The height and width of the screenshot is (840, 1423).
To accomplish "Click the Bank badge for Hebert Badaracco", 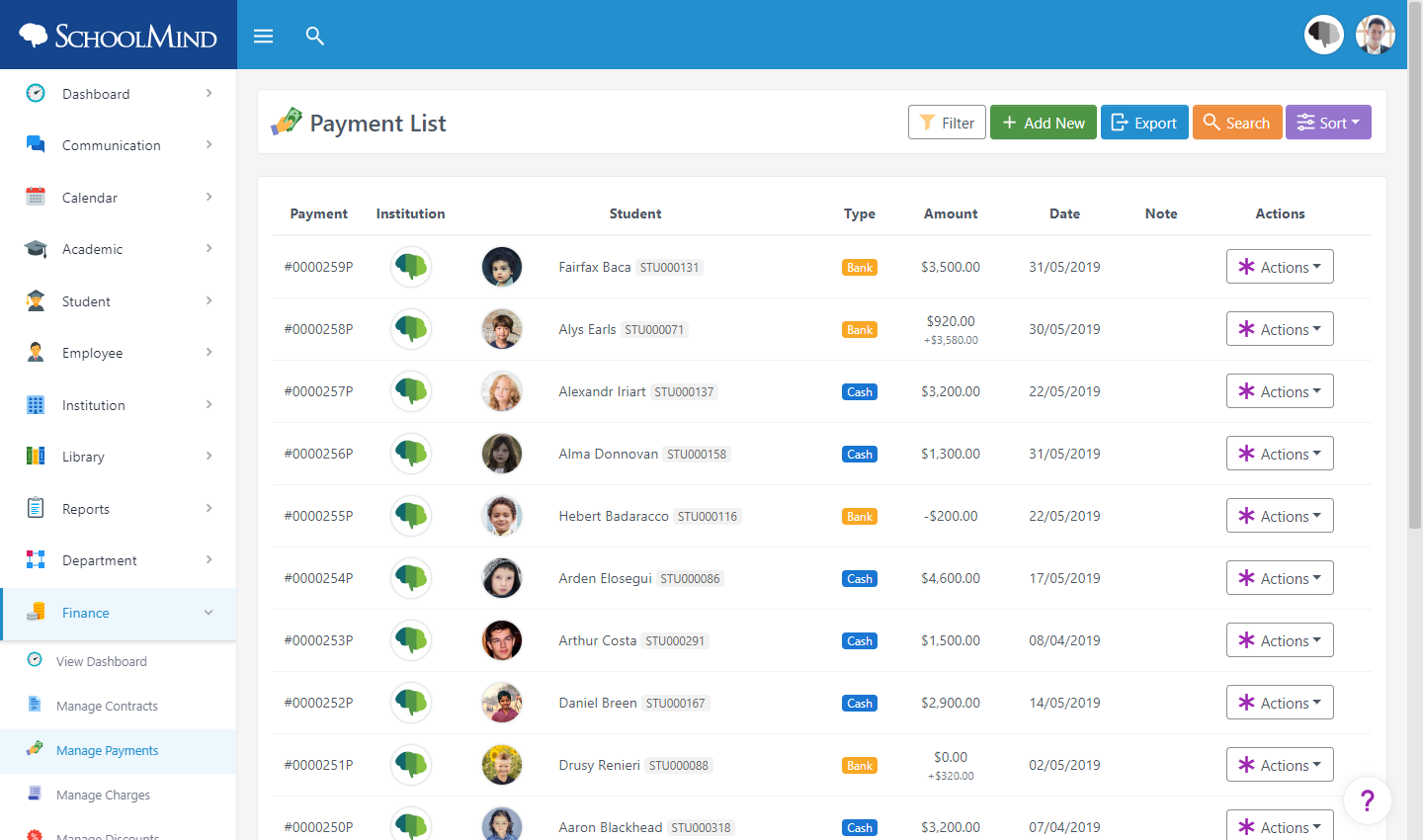I will click(x=860, y=517).
